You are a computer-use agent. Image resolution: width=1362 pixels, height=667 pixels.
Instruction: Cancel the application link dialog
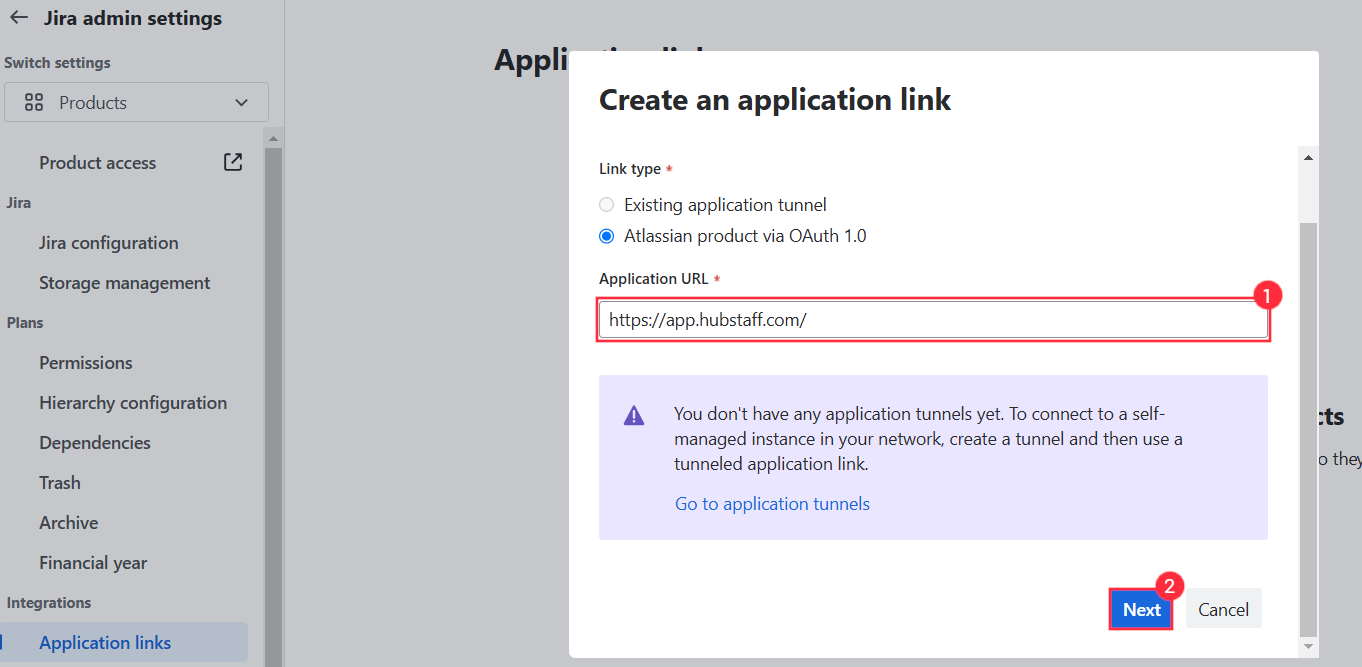[x=1224, y=609]
